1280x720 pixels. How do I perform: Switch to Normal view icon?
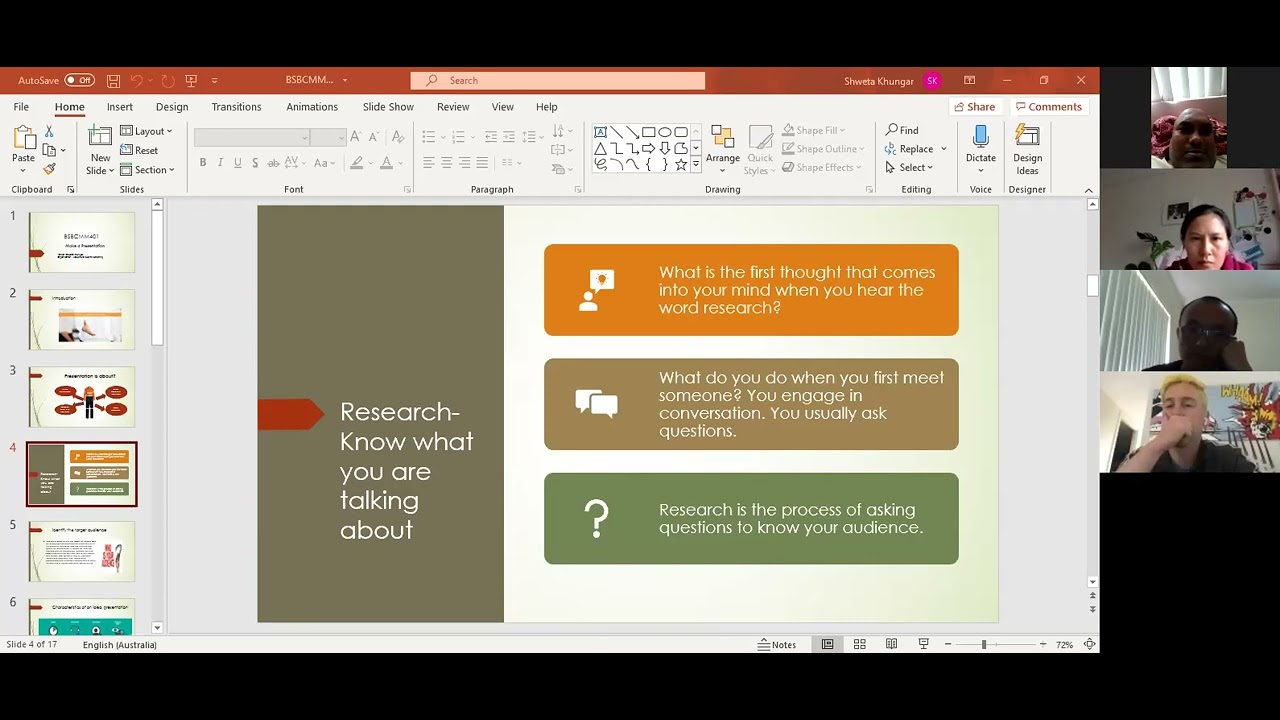pyautogui.click(x=827, y=645)
